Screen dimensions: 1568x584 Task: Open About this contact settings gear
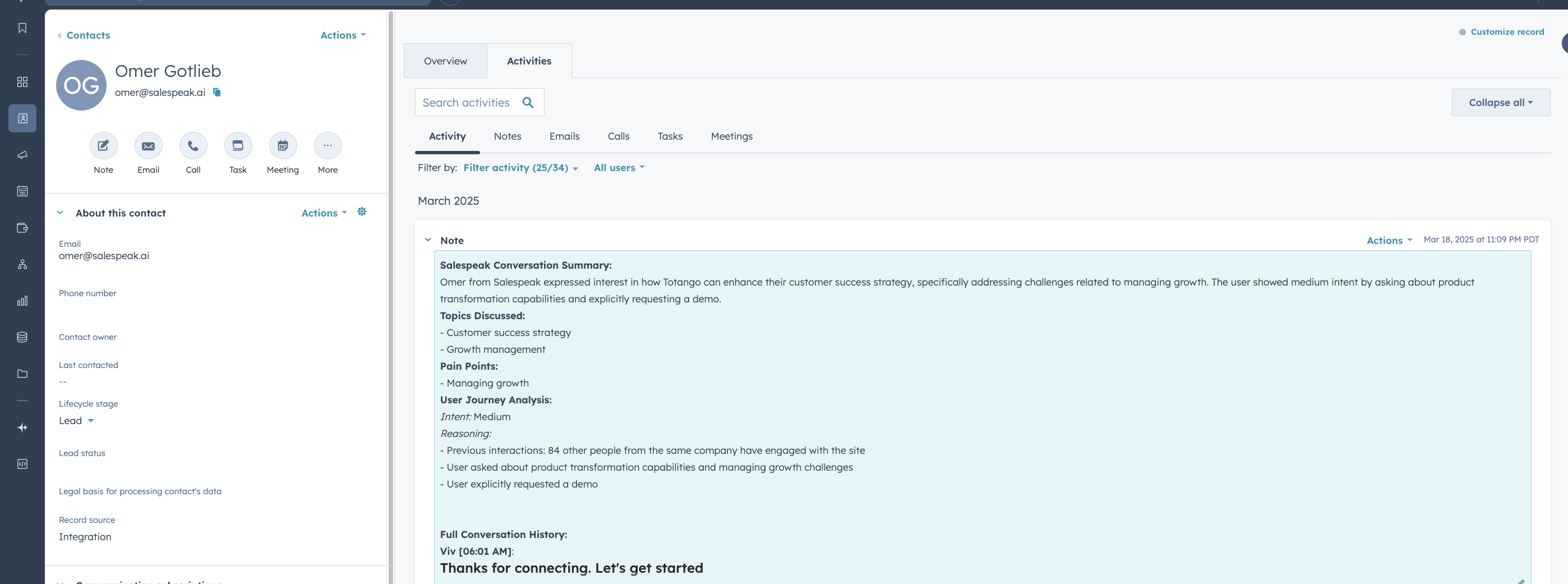pos(362,211)
